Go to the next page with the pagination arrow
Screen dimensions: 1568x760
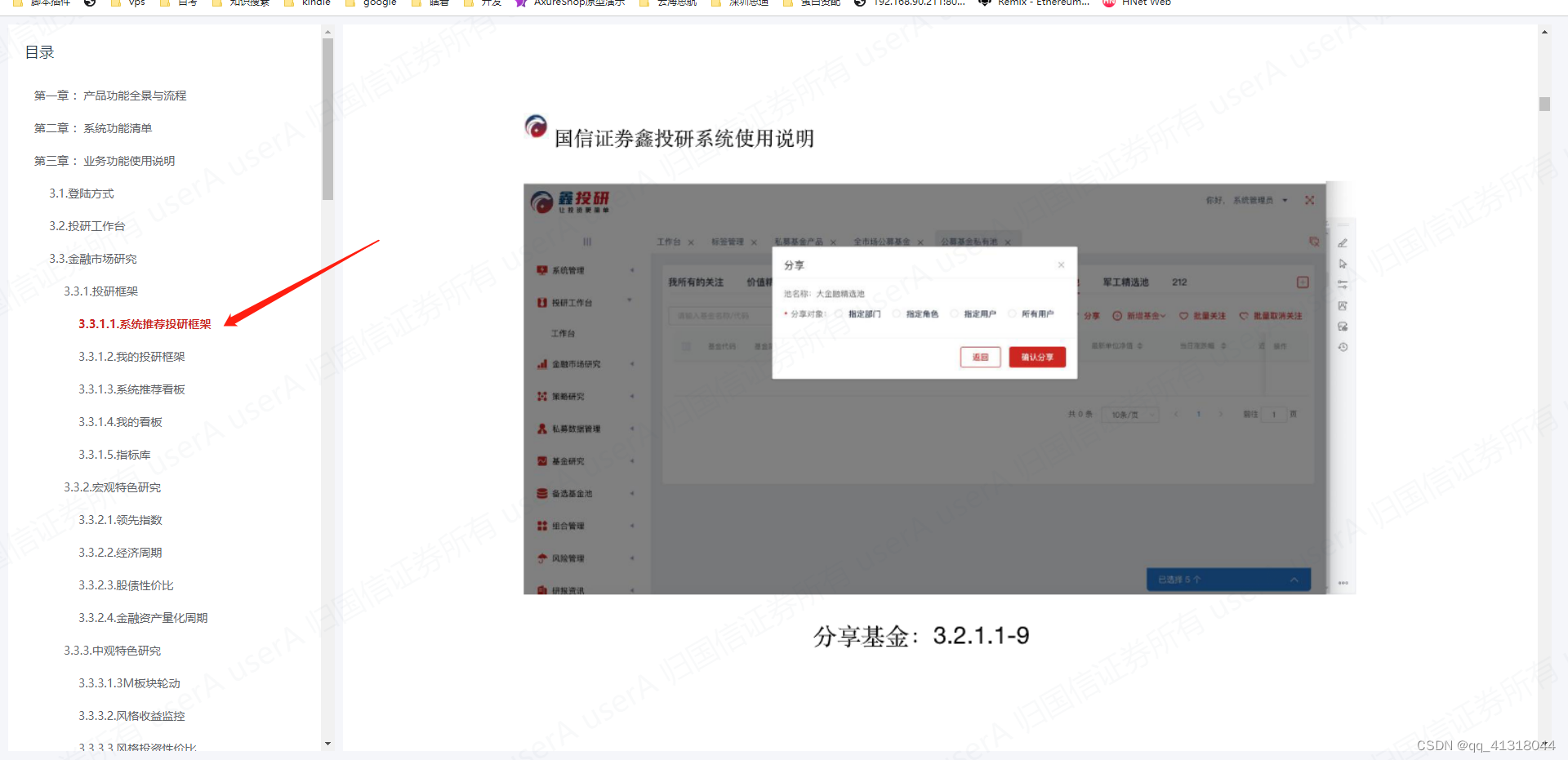tap(1221, 415)
